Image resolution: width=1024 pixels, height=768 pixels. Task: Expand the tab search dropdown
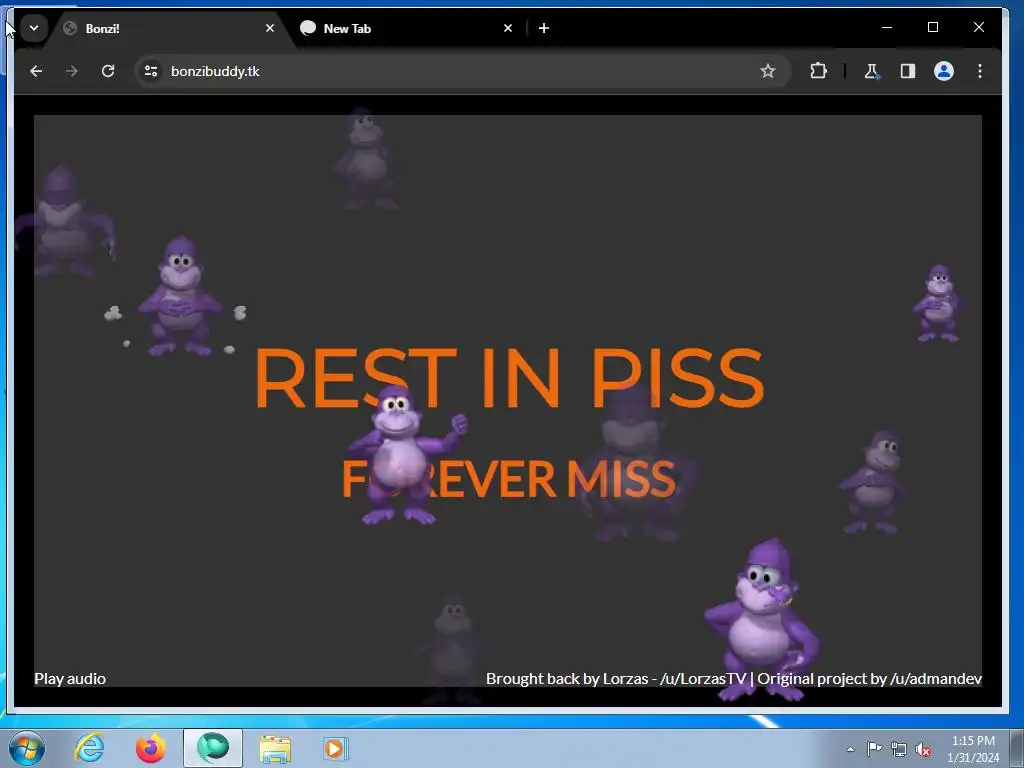tap(34, 28)
